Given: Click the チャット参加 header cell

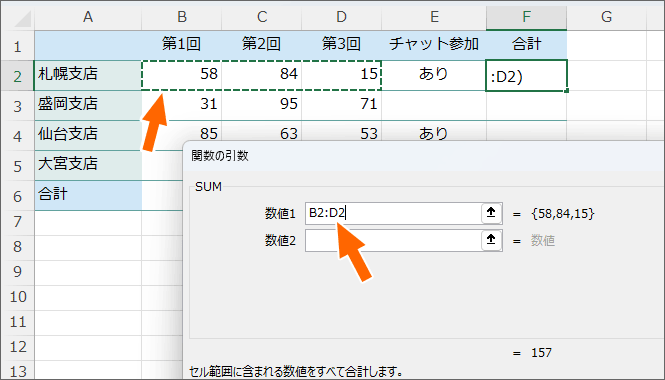Looking at the screenshot, I should (x=434, y=45).
